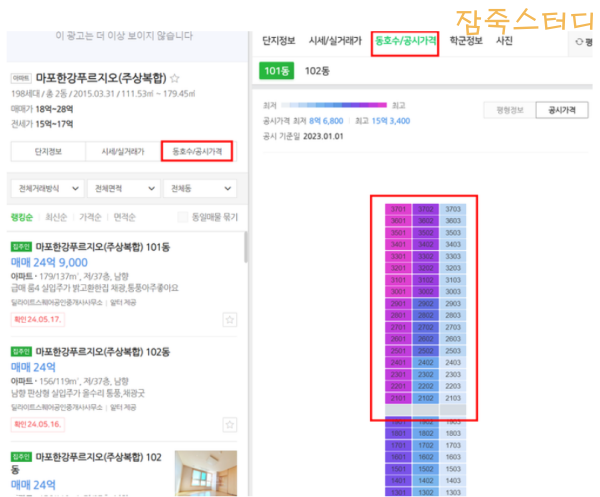Click the 최저-최고 price gradient legend

click(334, 105)
